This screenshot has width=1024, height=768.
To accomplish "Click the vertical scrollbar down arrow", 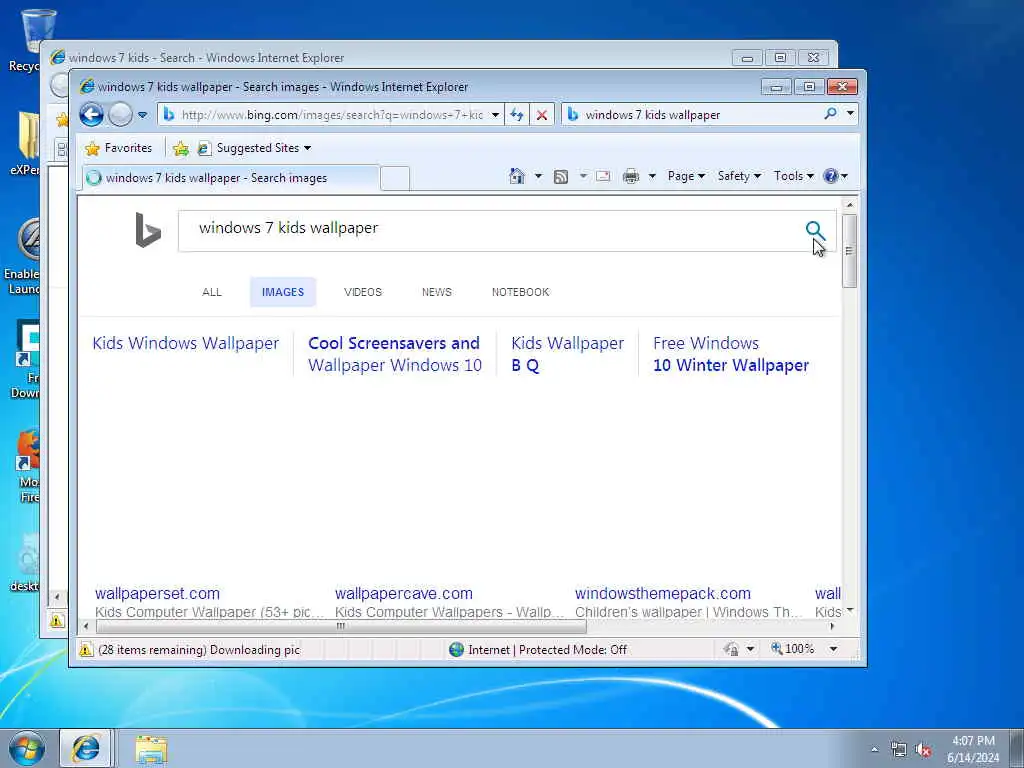I will 850,611.
